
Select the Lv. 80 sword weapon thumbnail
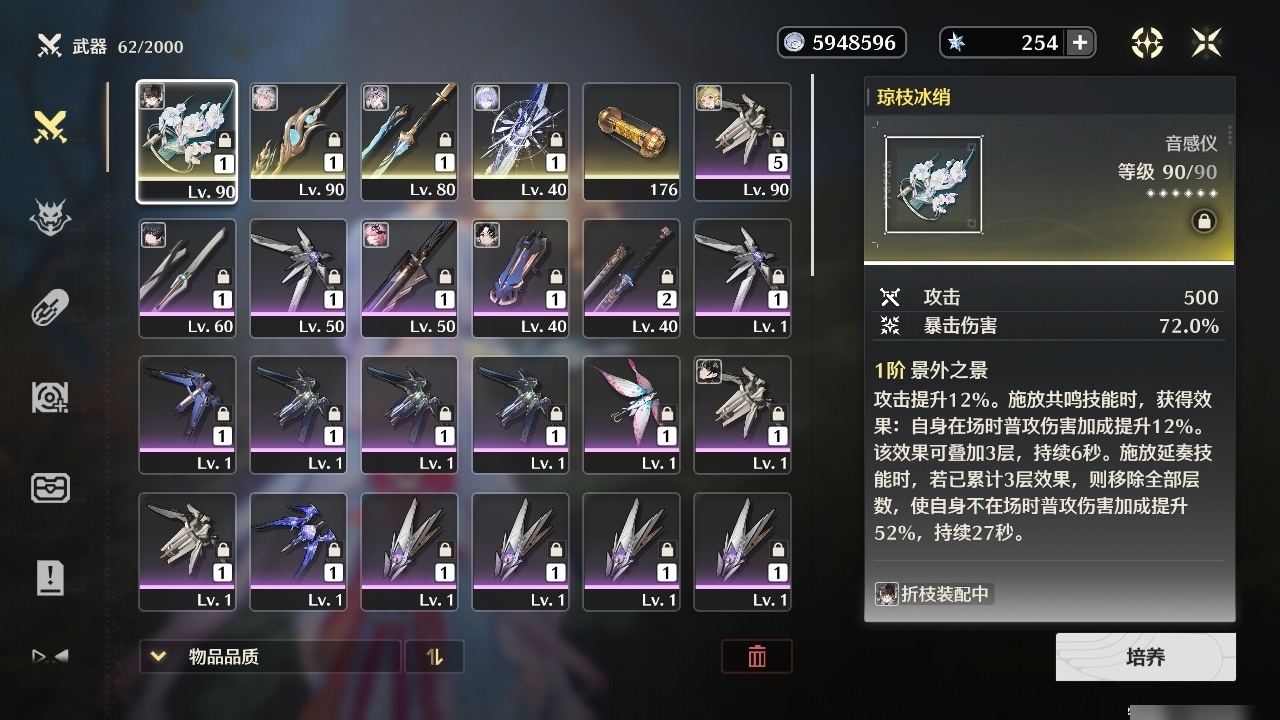409,141
